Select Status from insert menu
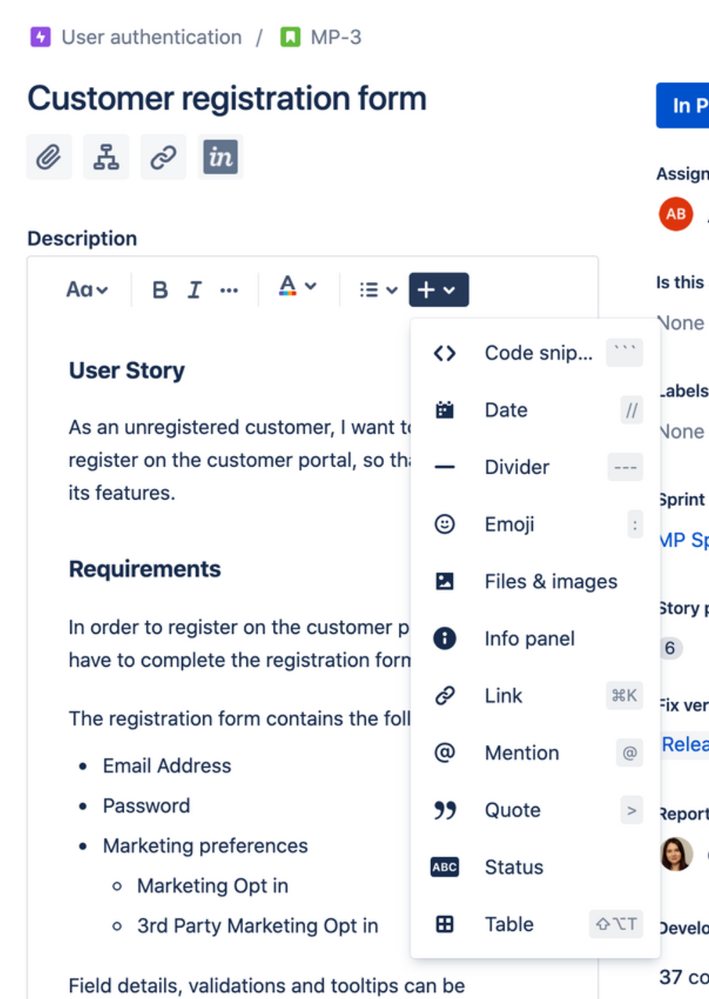Screen dimensions: 709x999 (536, 867)
